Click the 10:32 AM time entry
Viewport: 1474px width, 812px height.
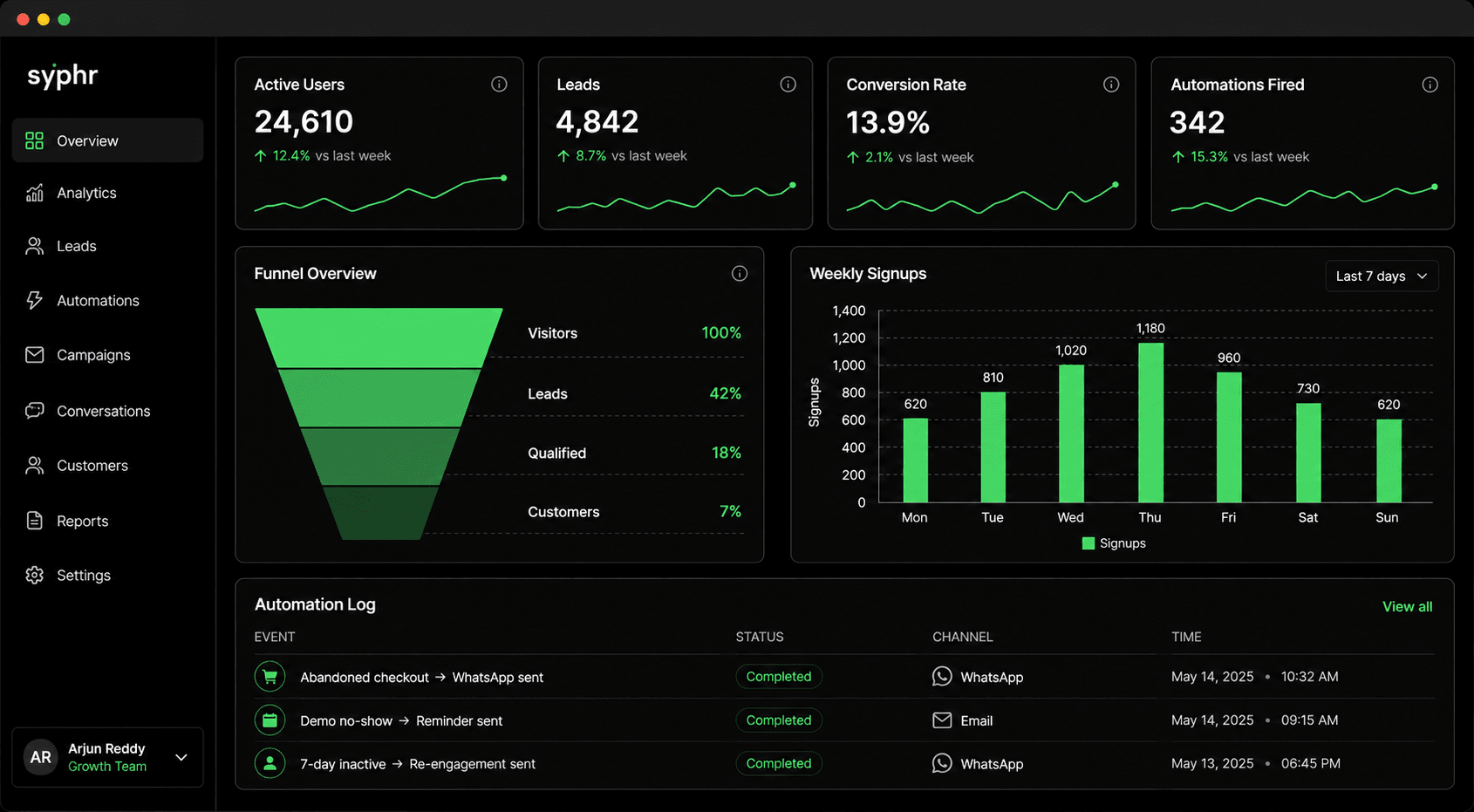tap(1309, 677)
